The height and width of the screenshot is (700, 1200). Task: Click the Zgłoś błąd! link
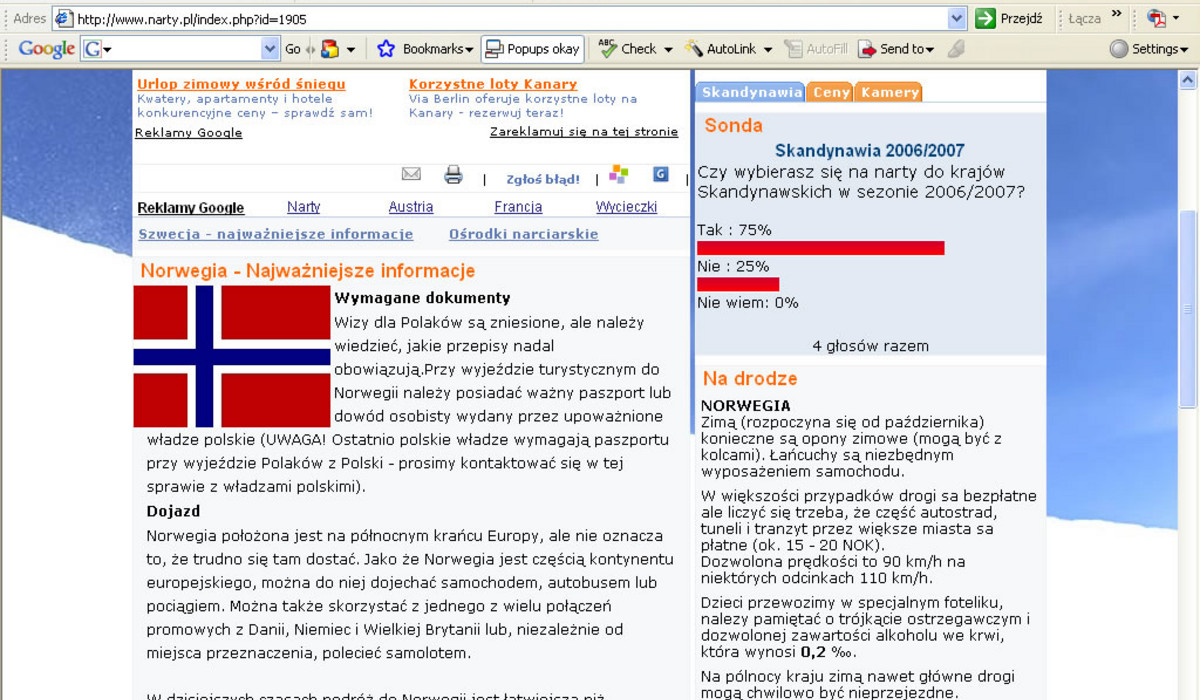(x=543, y=180)
